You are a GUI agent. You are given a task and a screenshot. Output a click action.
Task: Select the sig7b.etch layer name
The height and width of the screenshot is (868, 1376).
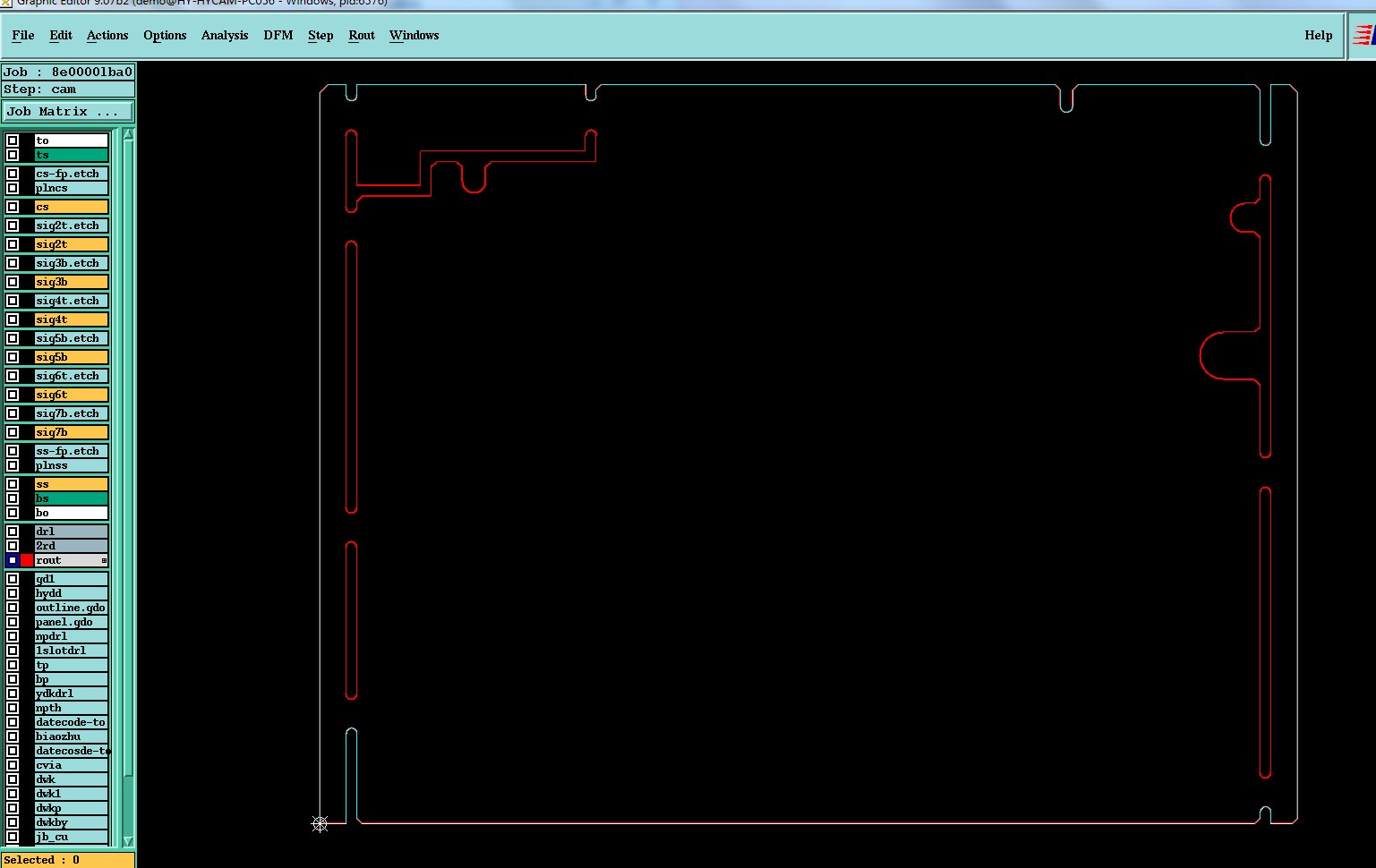coord(72,413)
